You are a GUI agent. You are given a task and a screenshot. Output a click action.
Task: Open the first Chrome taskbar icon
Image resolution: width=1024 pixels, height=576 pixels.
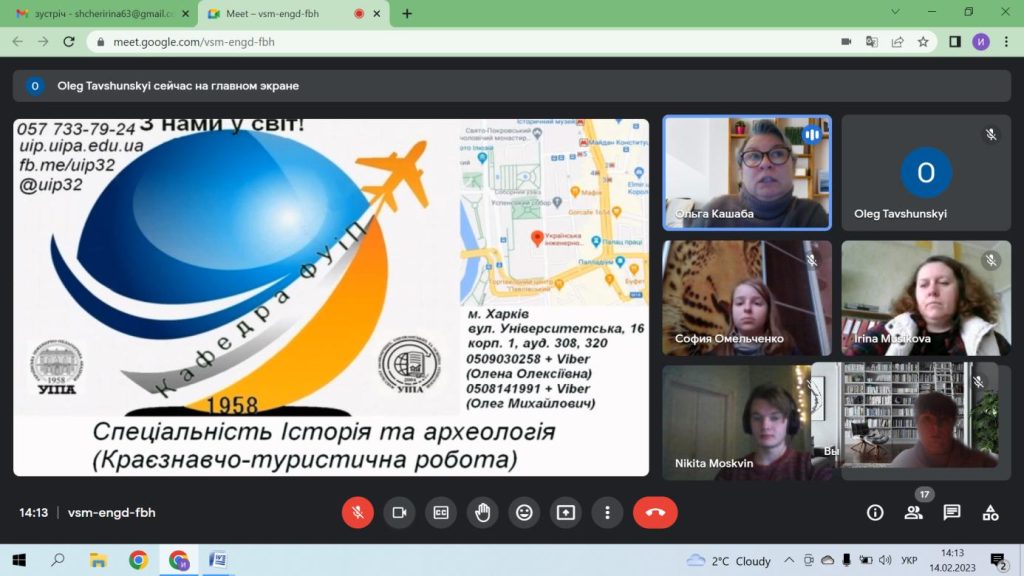(x=138, y=560)
